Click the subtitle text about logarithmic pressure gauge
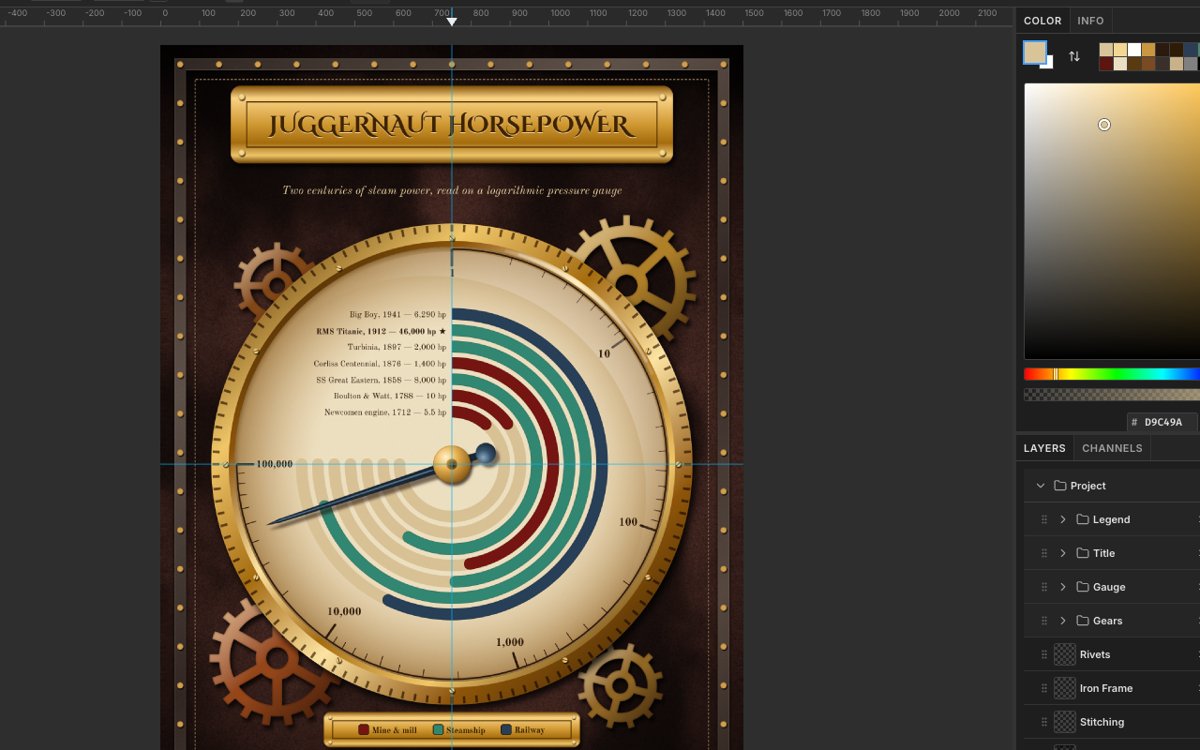1200x750 pixels. [x=452, y=190]
